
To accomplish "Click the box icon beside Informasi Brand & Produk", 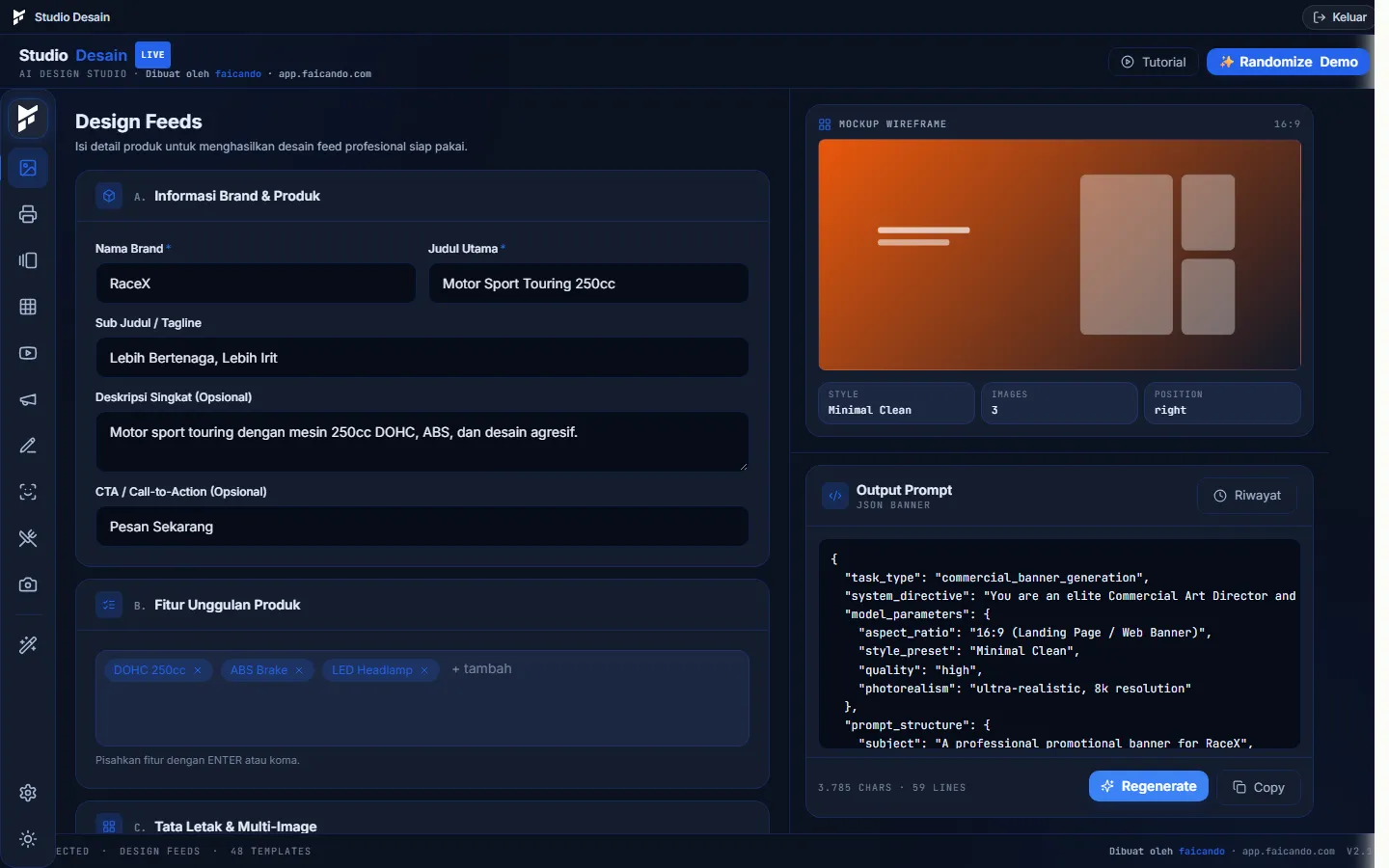I will pyautogui.click(x=109, y=196).
